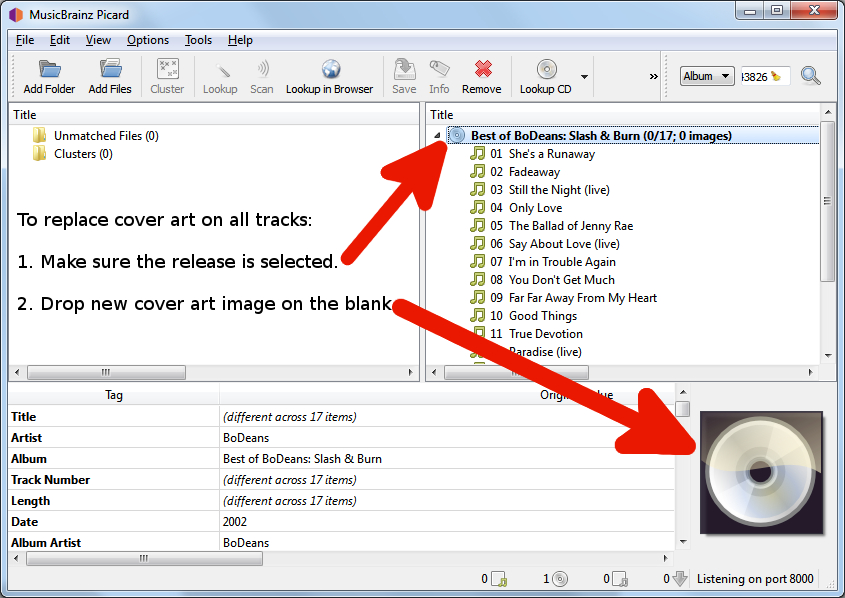Click the Lookup toolbar icon
Image resolution: width=845 pixels, height=598 pixels.
click(221, 70)
